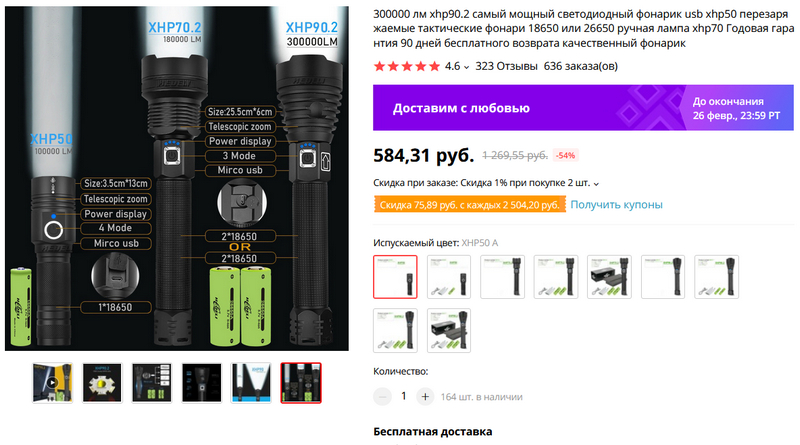Open the Доставим с любовью banner
The width and height of the screenshot is (800, 445).
click(583, 108)
